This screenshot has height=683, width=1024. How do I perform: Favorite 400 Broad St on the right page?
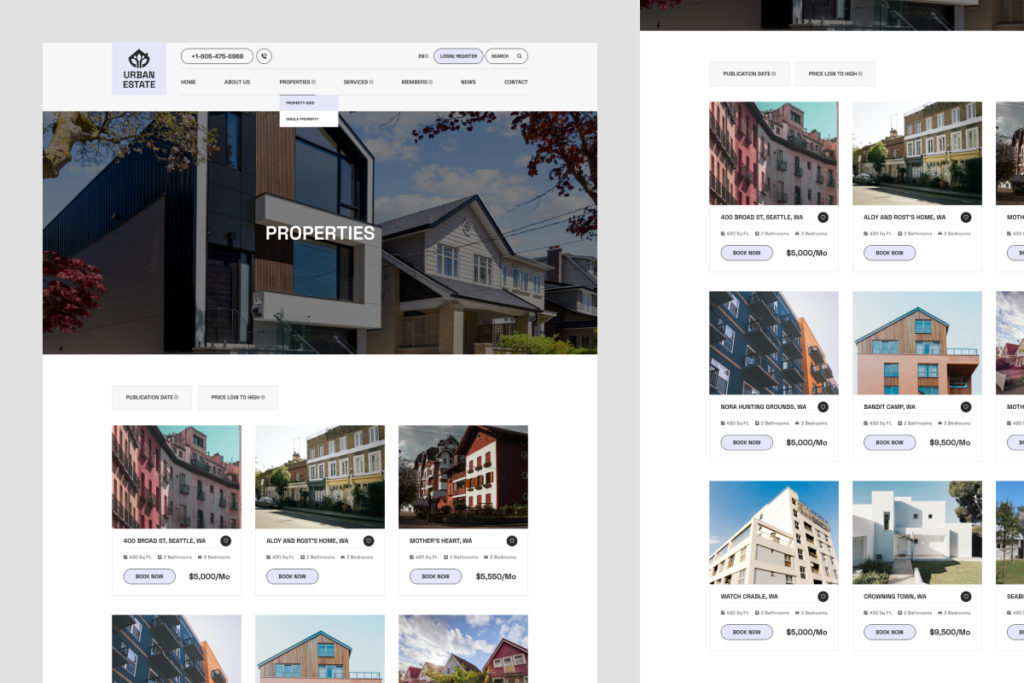pos(823,217)
